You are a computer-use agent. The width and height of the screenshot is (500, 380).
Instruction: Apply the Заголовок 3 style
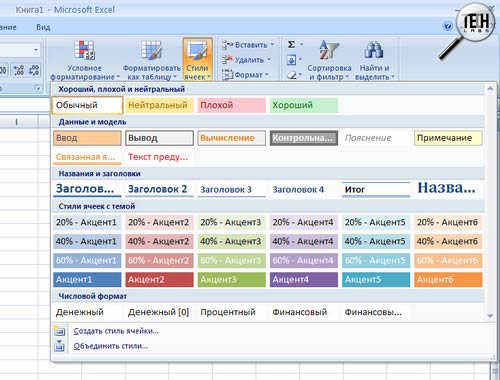pyautogui.click(x=232, y=189)
